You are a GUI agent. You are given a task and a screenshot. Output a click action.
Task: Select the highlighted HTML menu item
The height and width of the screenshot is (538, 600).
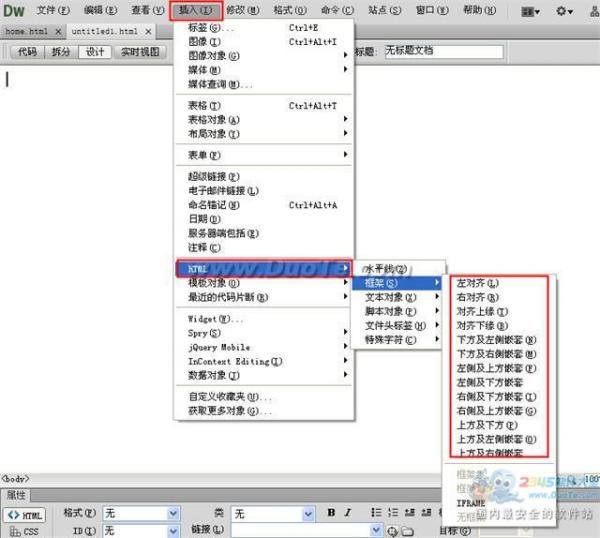pyautogui.click(x=264, y=268)
